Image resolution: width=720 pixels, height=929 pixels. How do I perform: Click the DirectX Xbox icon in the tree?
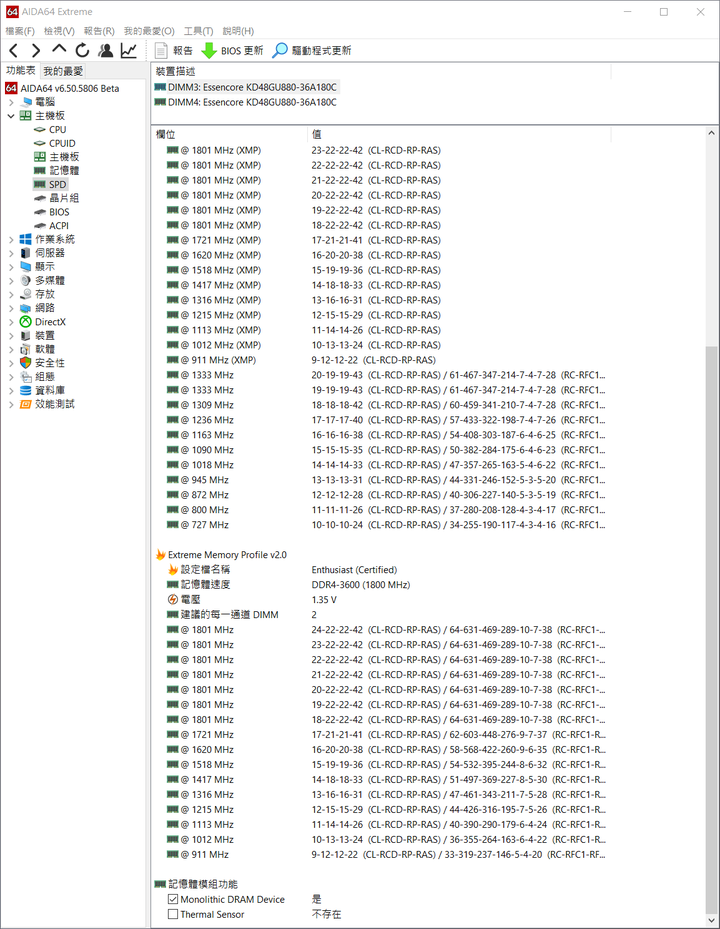click(x=25, y=322)
